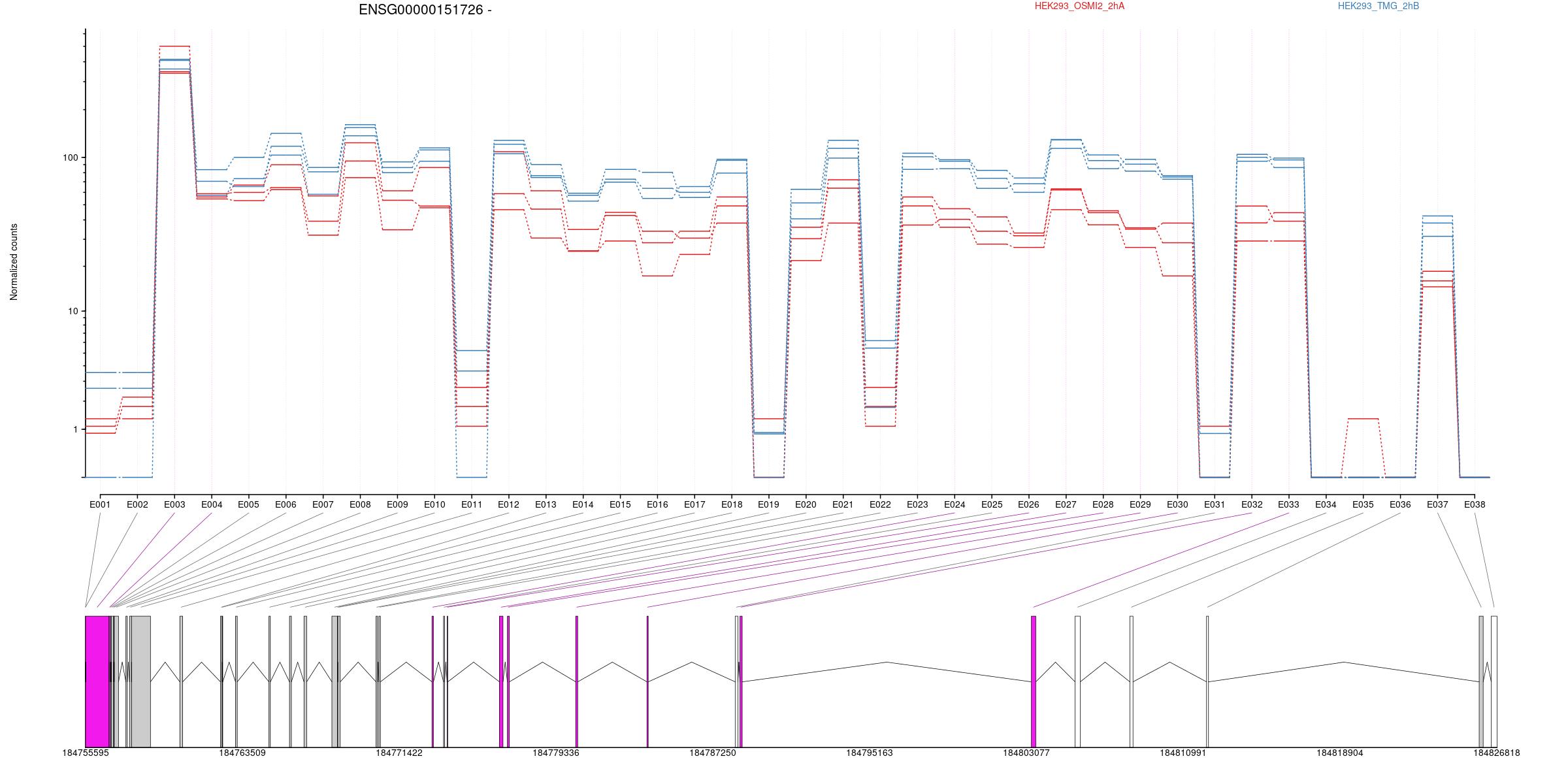Select exon label E036
This screenshot has width=1568, height=784.
click(x=1400, y=504)
